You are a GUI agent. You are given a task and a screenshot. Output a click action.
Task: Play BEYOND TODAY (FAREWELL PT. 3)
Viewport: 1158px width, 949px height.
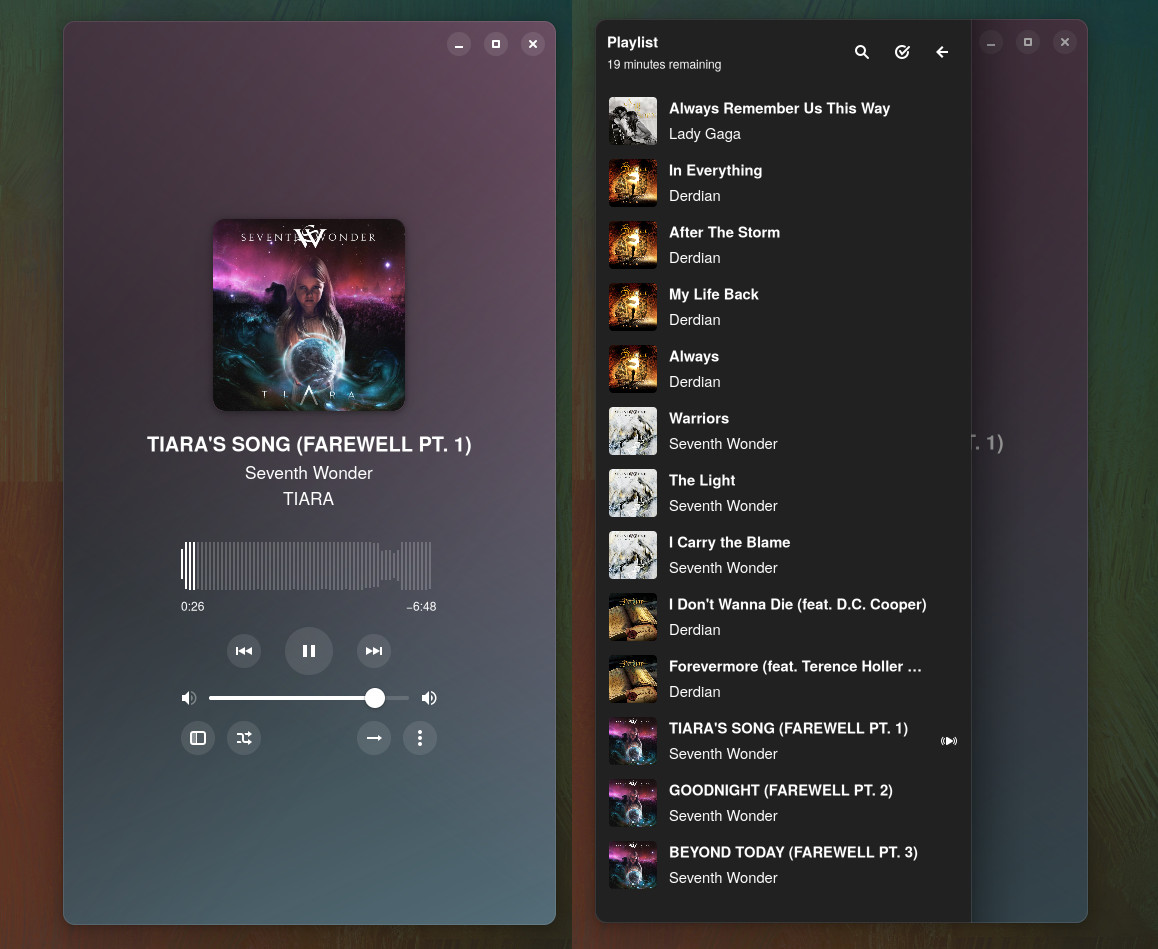[x=783, y=866]
